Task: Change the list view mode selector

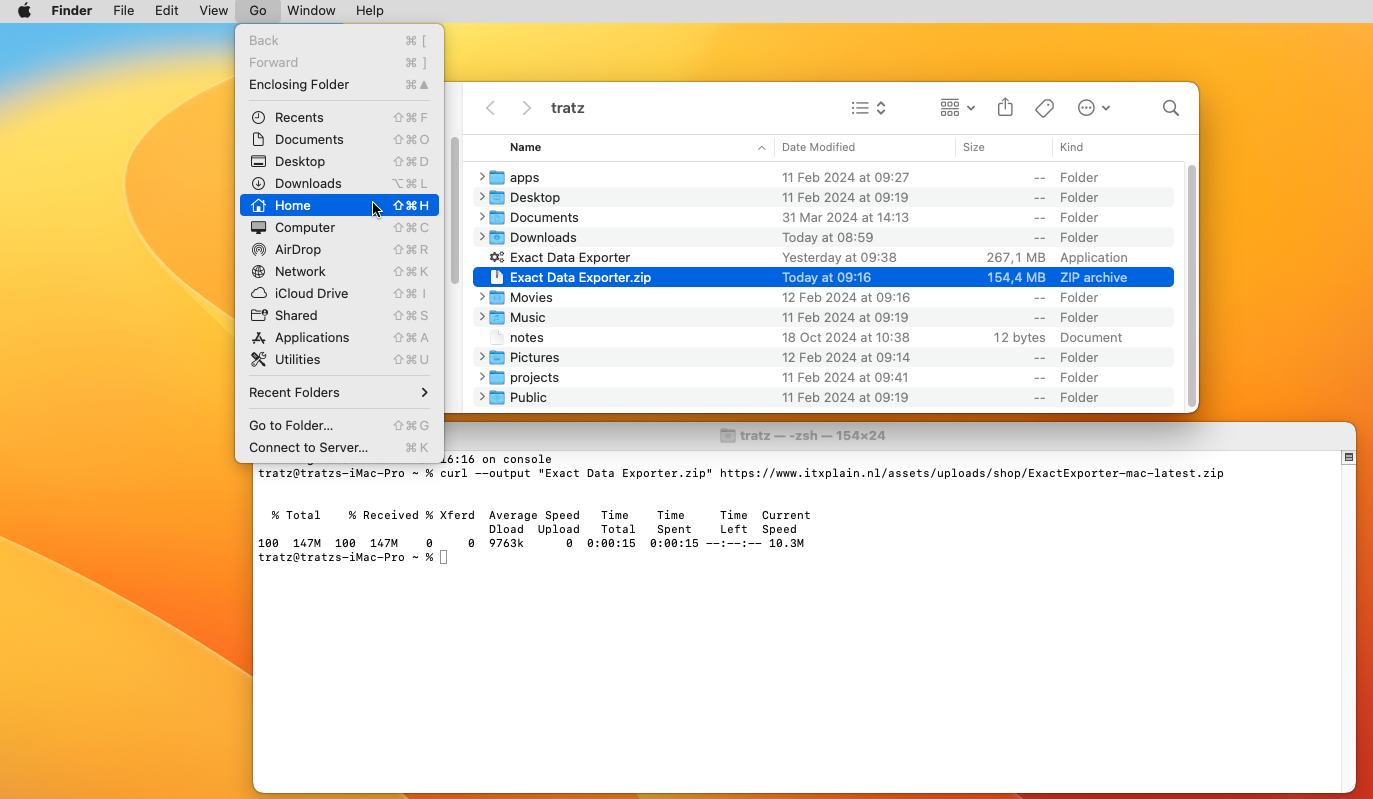Action: click(868, 108)
